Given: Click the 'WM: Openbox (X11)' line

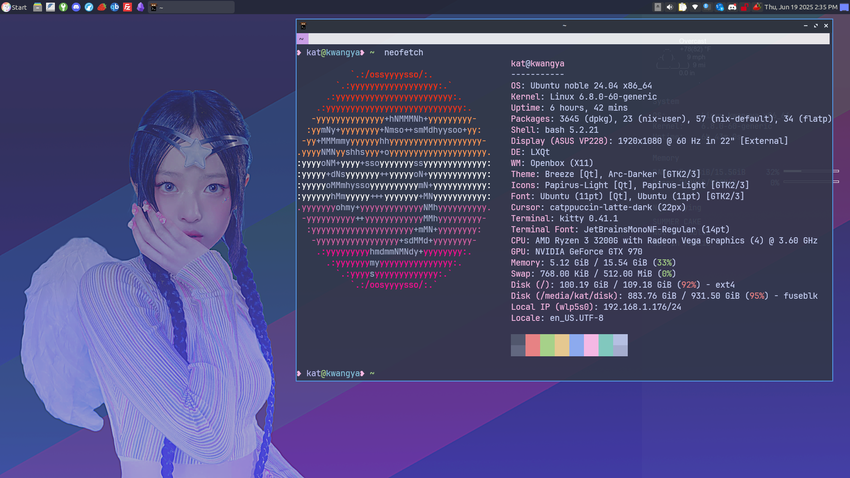Looking at the screenshot, I should (x=552, y=163).
